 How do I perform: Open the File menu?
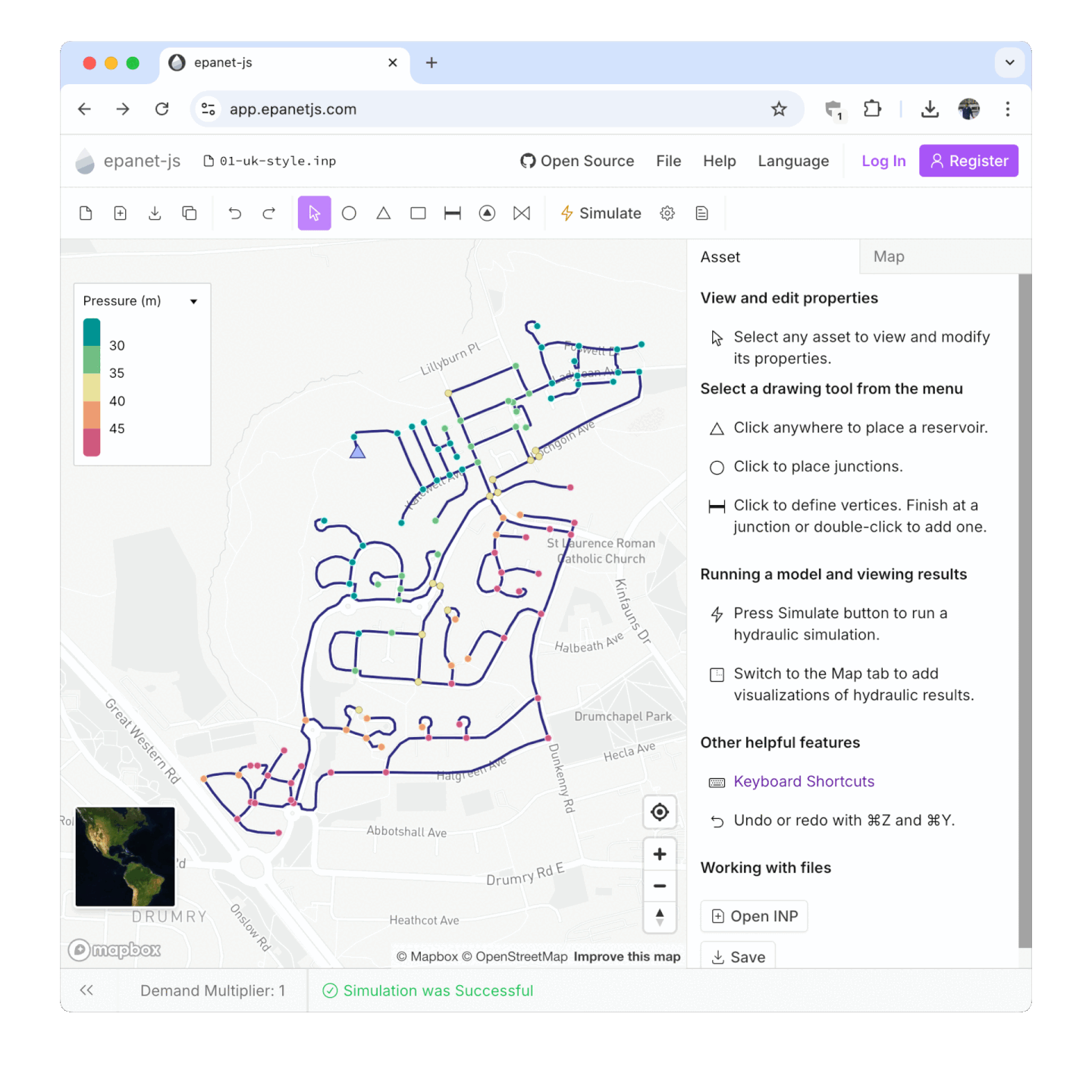click(x=669, y=161)
